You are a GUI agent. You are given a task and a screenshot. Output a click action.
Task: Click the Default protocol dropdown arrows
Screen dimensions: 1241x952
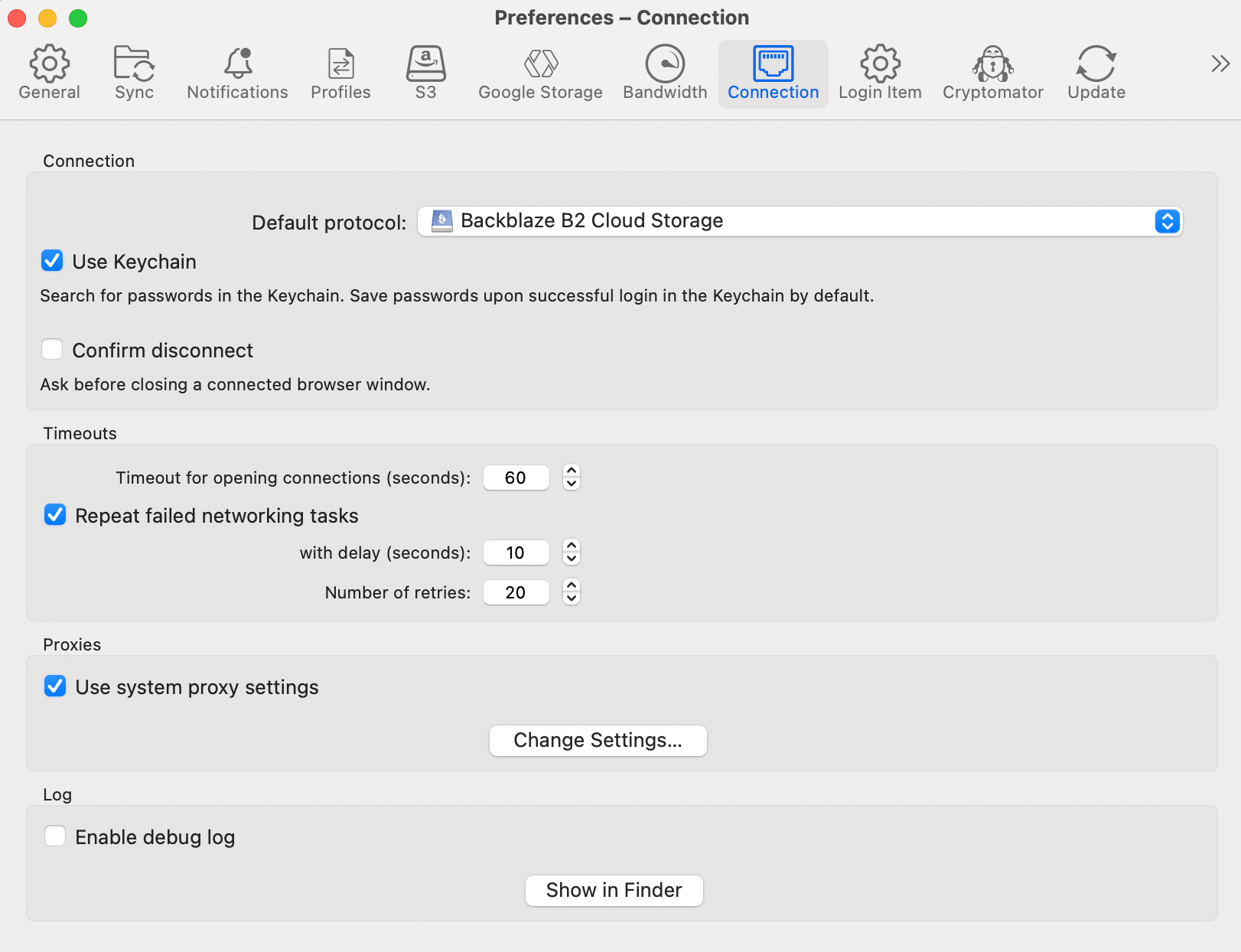[x=1168, y=221]
